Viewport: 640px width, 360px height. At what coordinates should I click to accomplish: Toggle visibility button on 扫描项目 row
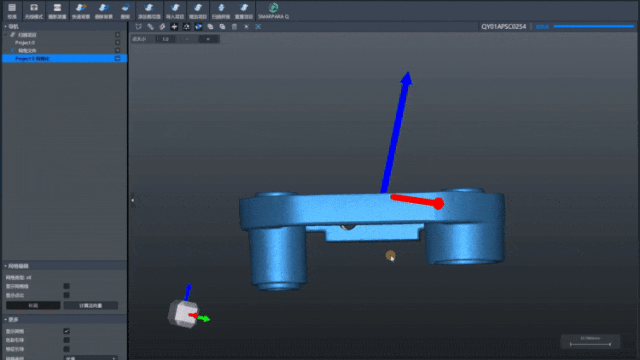click(x=118, y=35)
